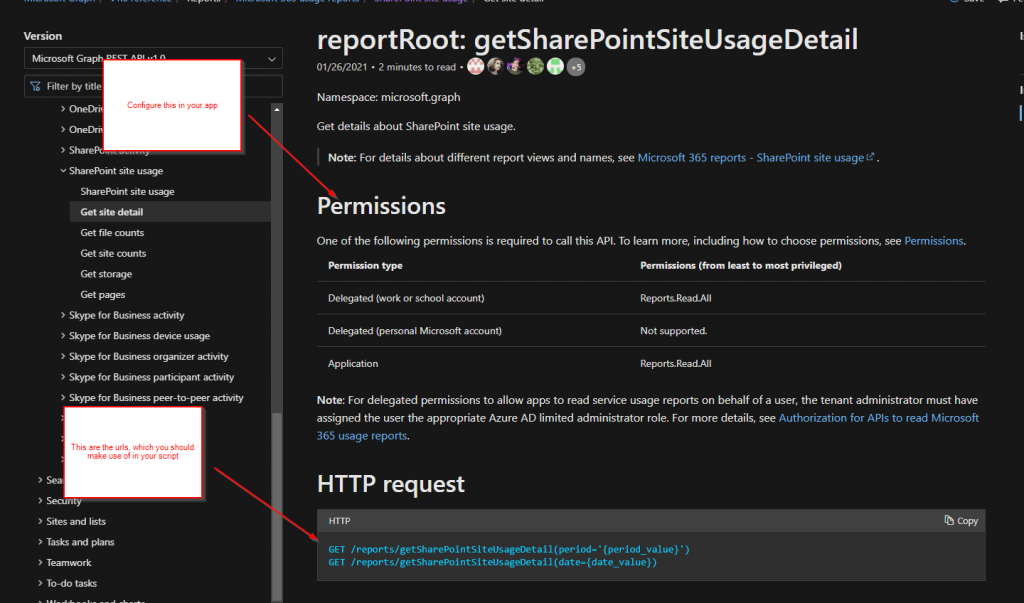Select the second contributor avatar
The width and height of the screenshot is (1024, 603).
[x=495, y=66]
